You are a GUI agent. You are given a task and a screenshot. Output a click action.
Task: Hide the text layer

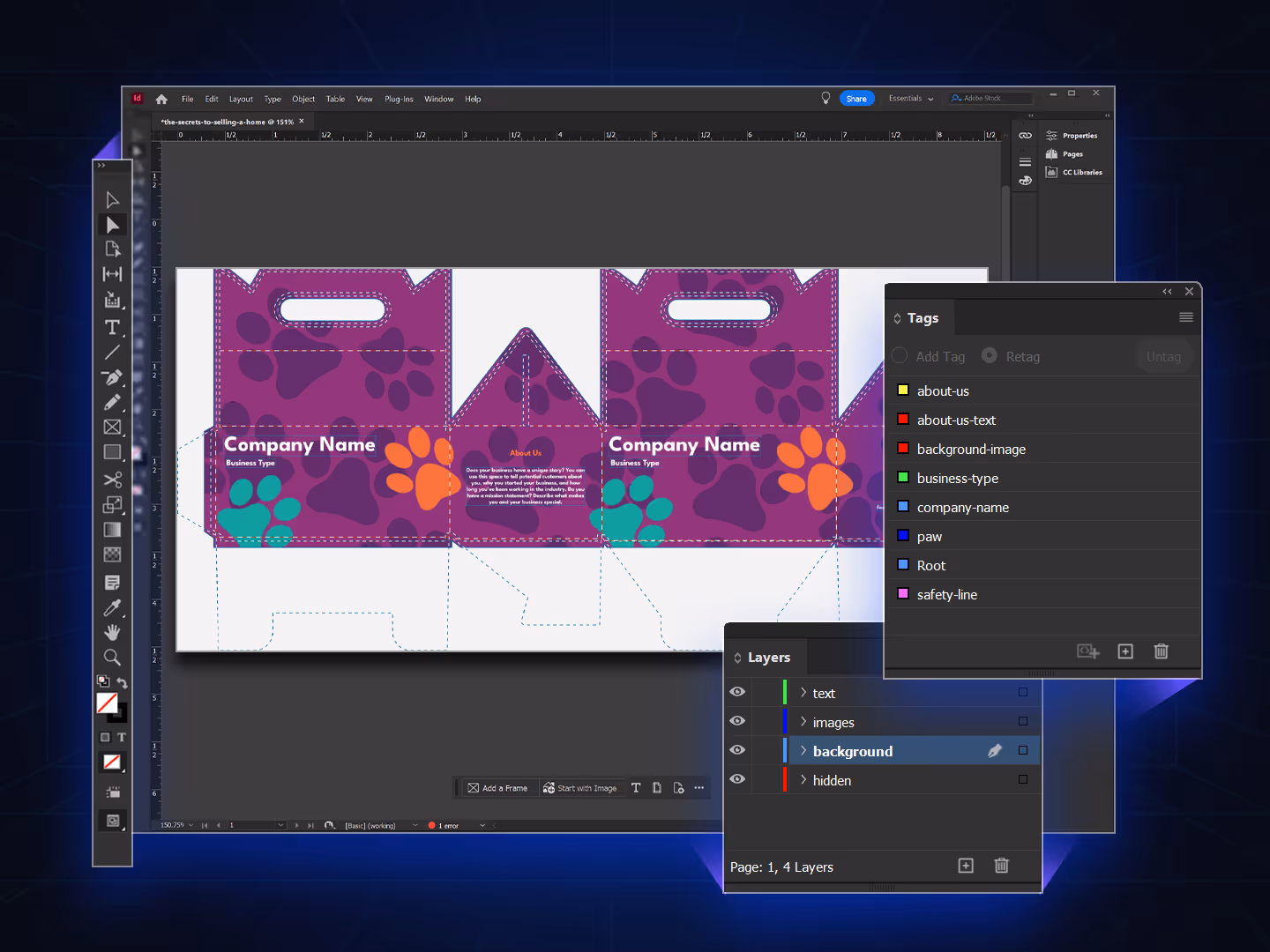point(737,692)
